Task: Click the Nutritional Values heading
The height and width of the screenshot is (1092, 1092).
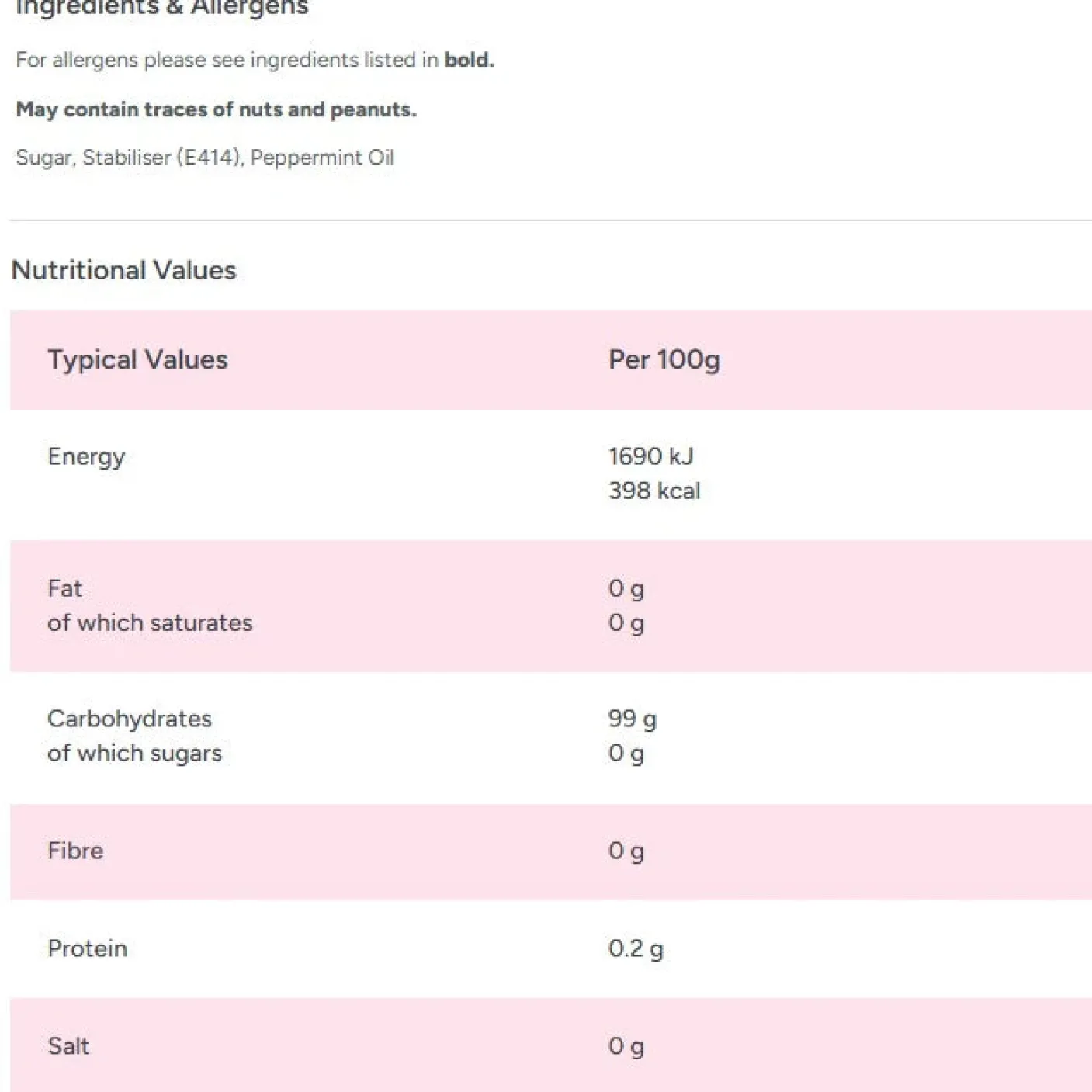Action: tap(123, 270)
